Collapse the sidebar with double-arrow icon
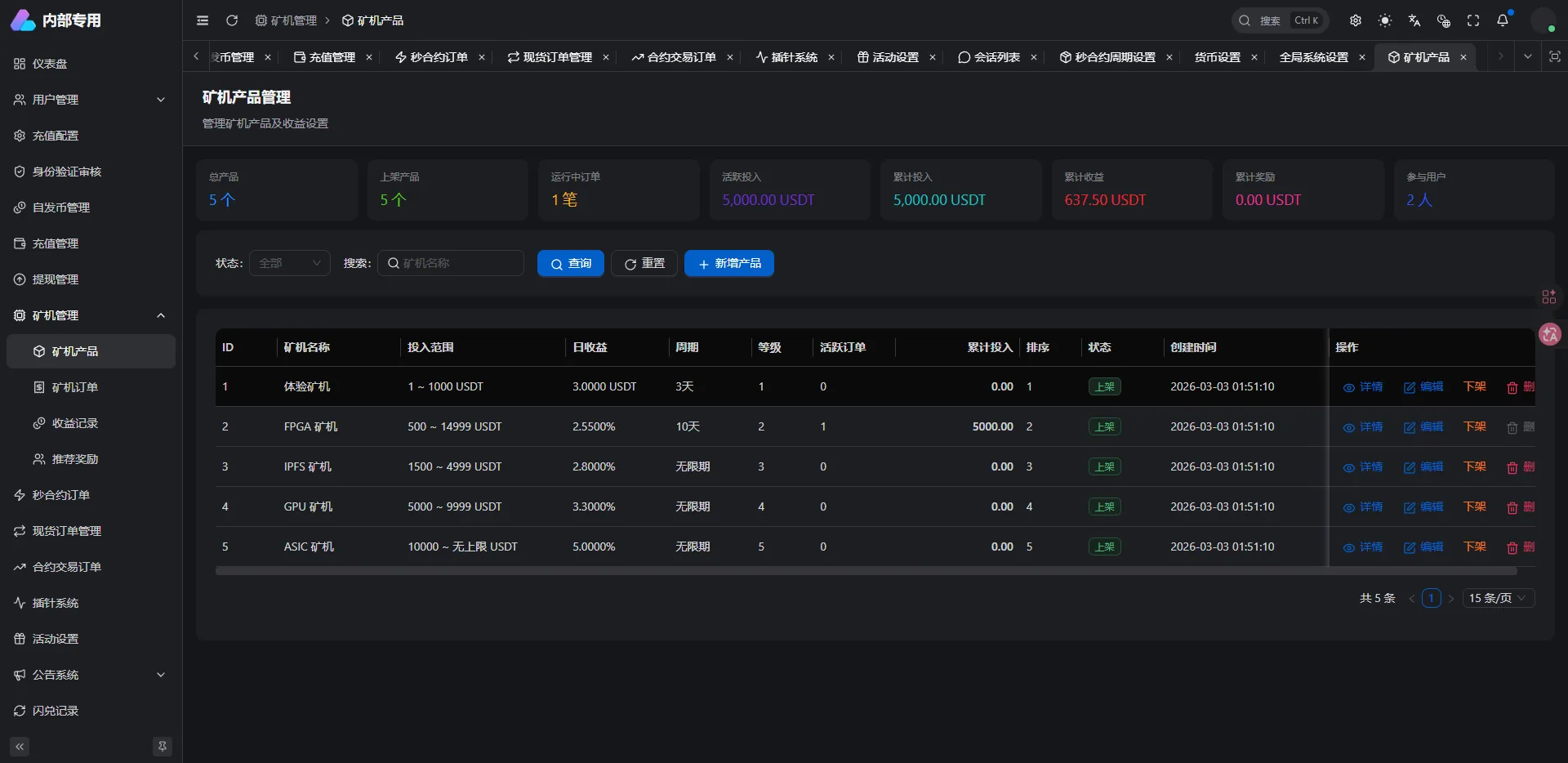1568x763 pixels. (x=20, y=746)
